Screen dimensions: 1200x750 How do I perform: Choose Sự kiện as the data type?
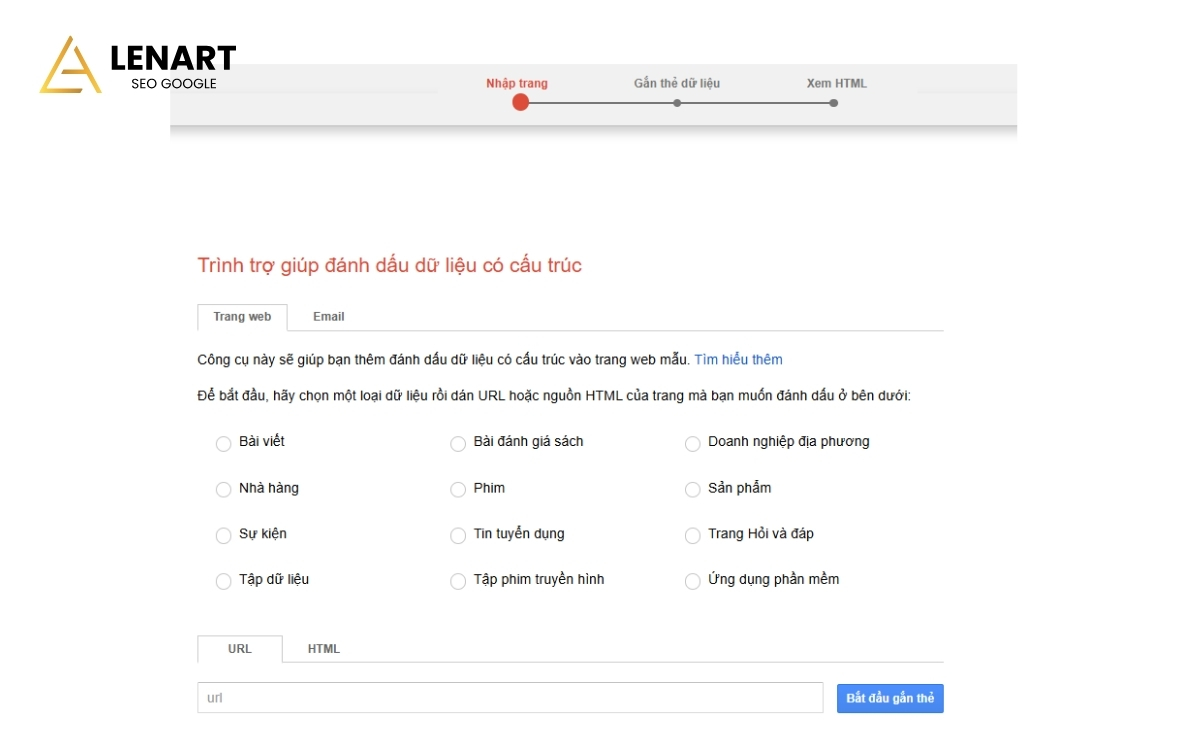(x=224, y=535)
